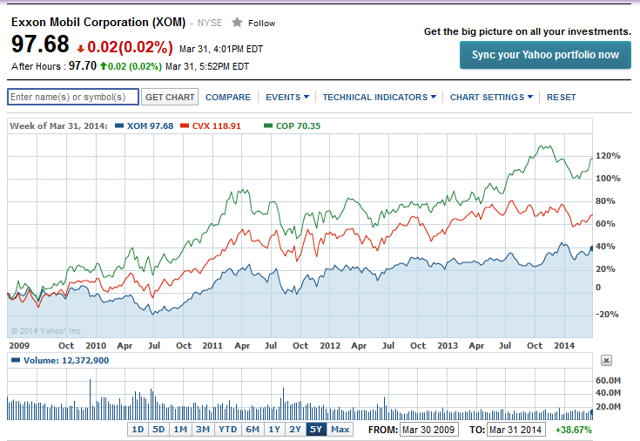This screenshot has height=441, width=640.
Task: Select the YTD time range tab
Action: tap(227, 430)
